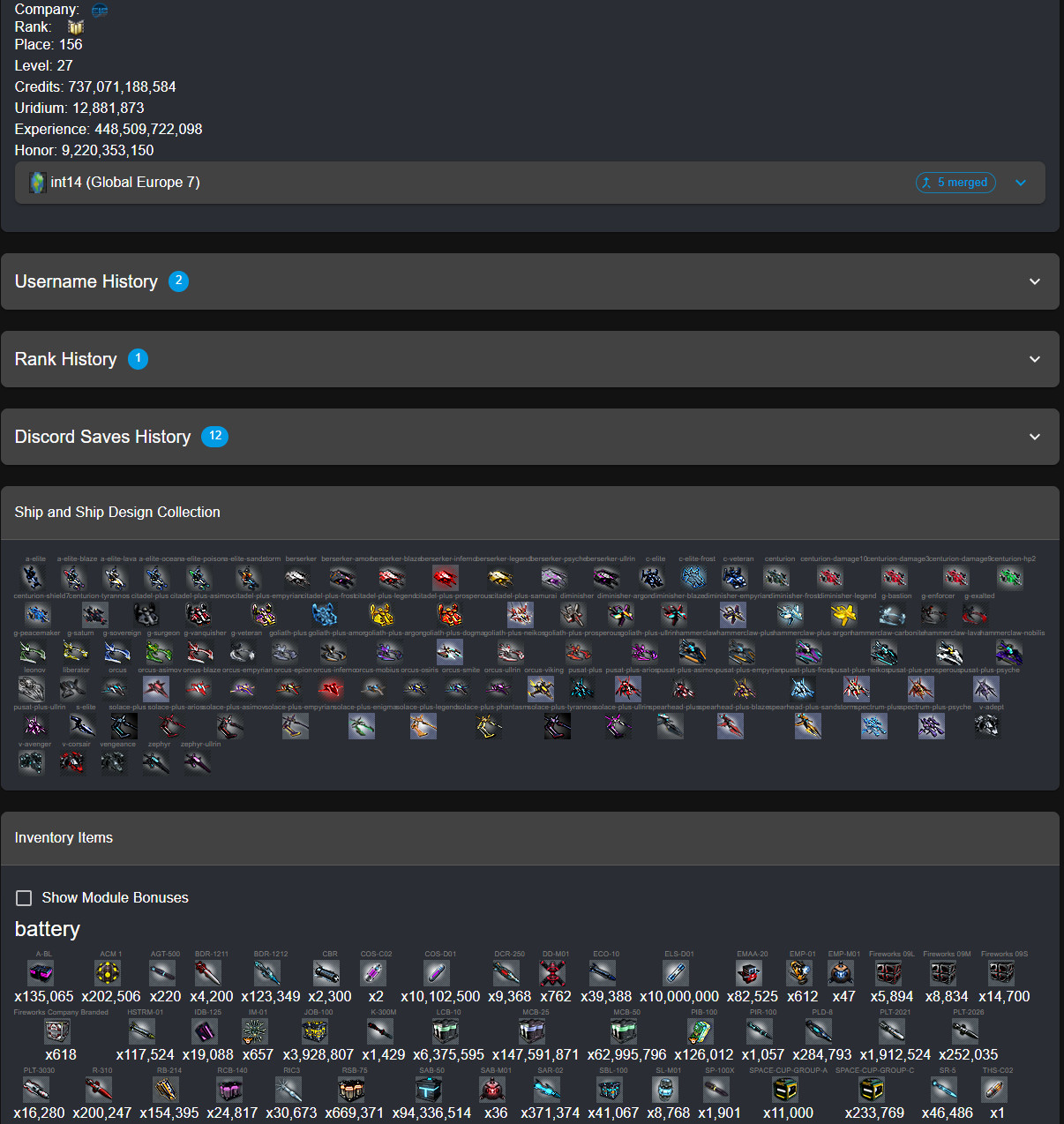Click the company logo icon

click(100, 10)
